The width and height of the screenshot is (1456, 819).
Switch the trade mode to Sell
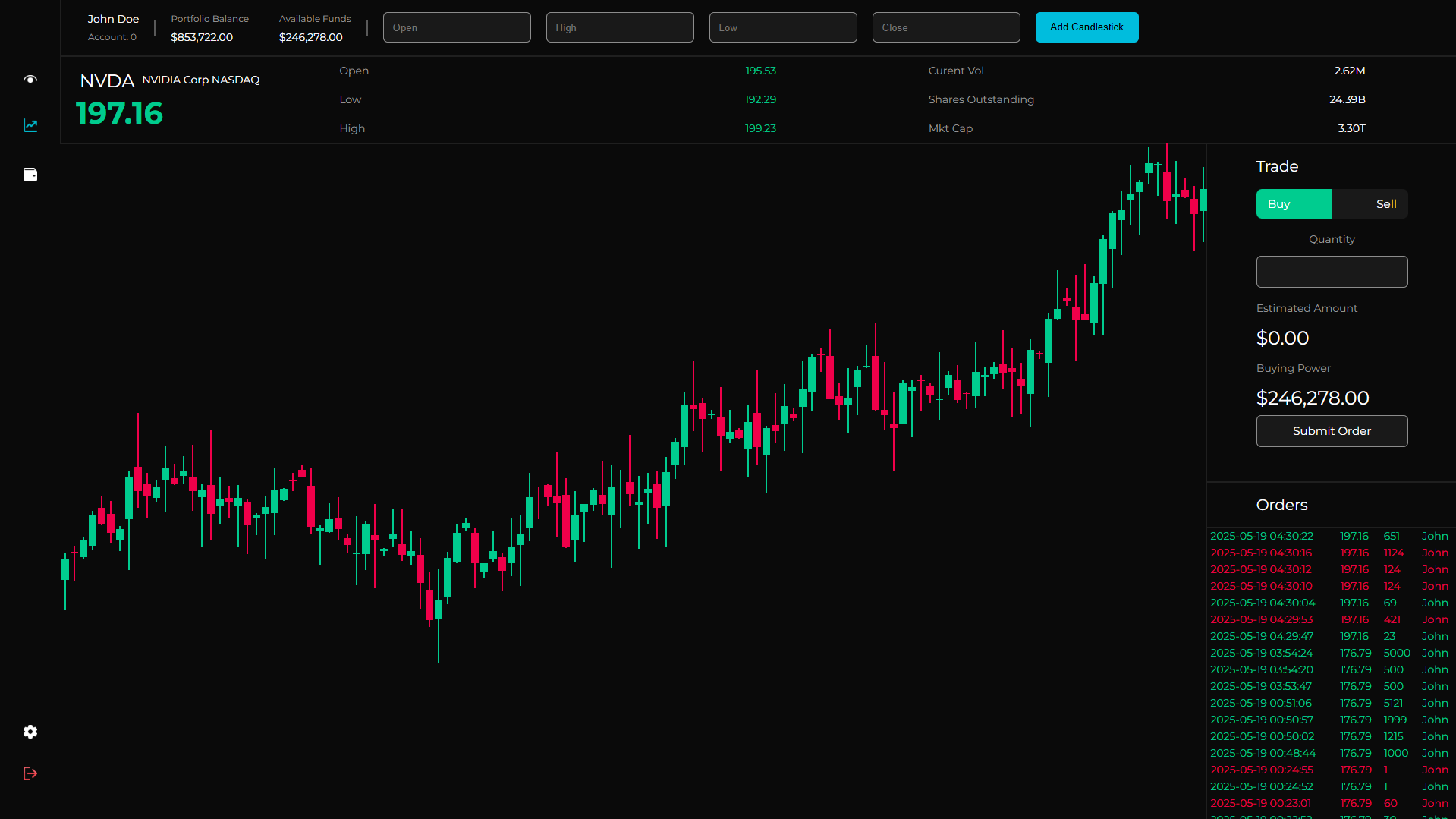click(1385, 203)
